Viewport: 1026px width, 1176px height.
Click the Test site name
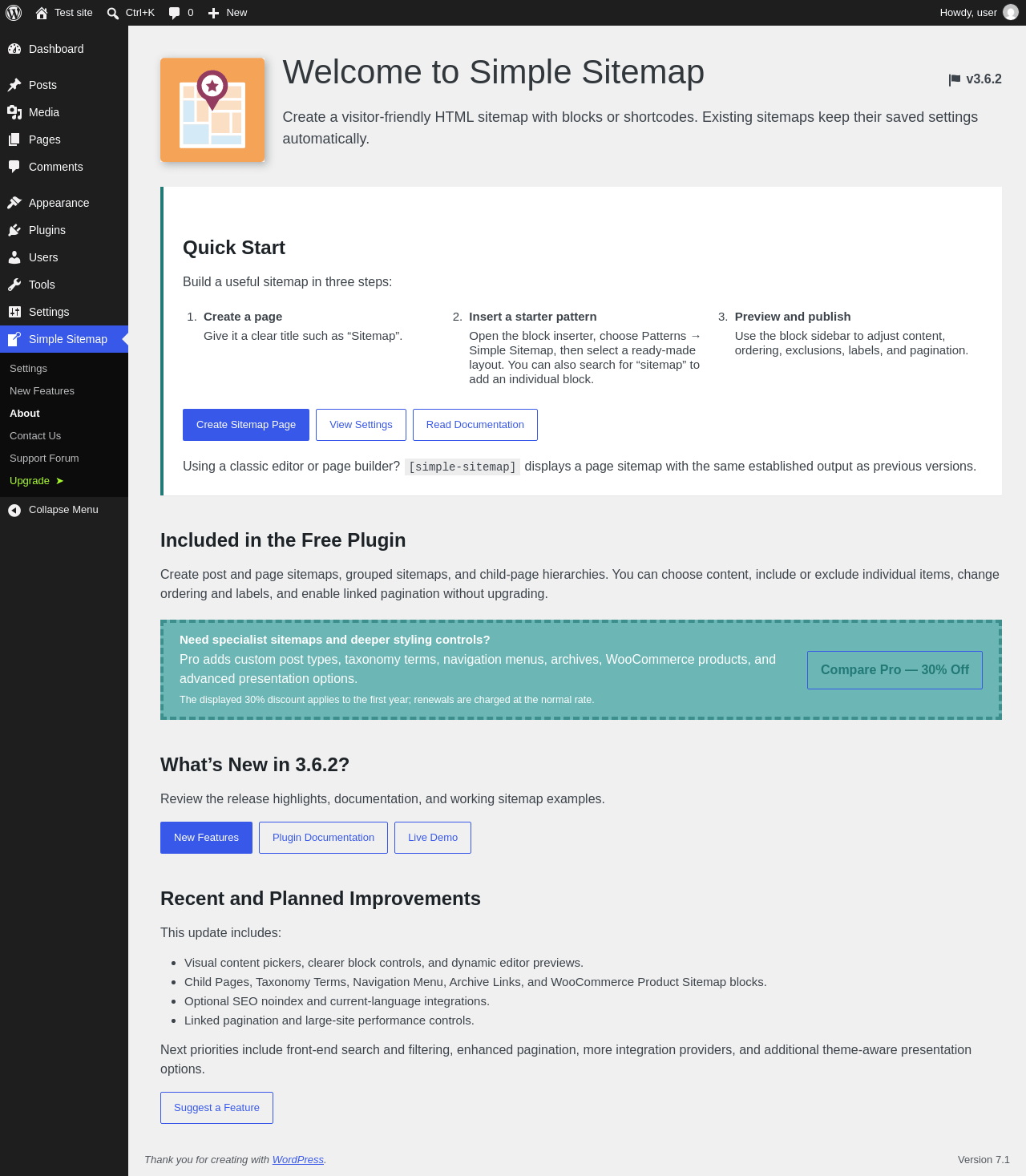[74, 13]
